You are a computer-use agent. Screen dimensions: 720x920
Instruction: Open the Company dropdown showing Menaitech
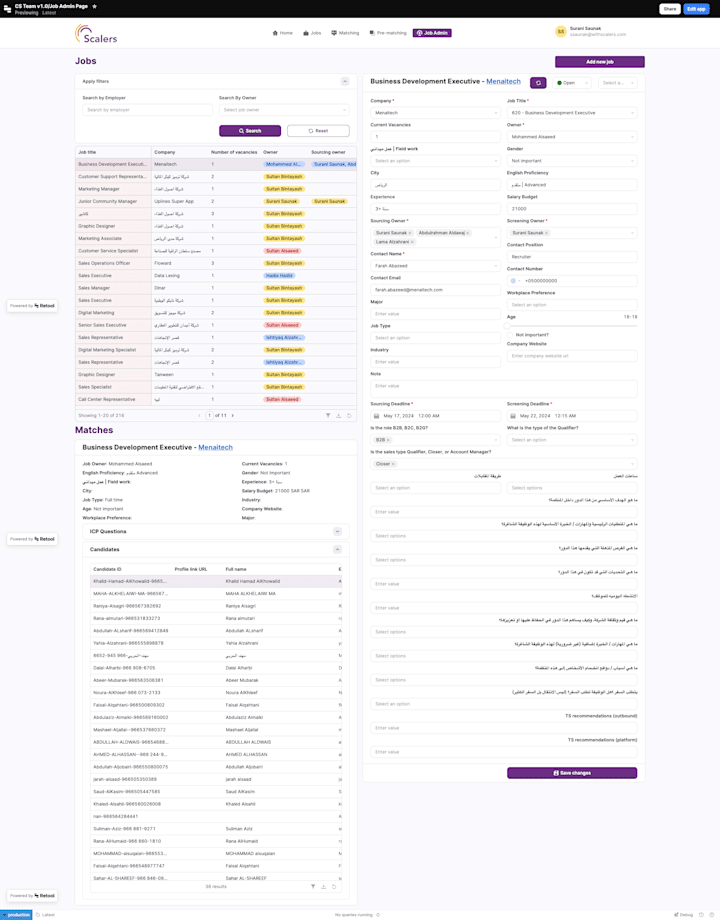435,113
